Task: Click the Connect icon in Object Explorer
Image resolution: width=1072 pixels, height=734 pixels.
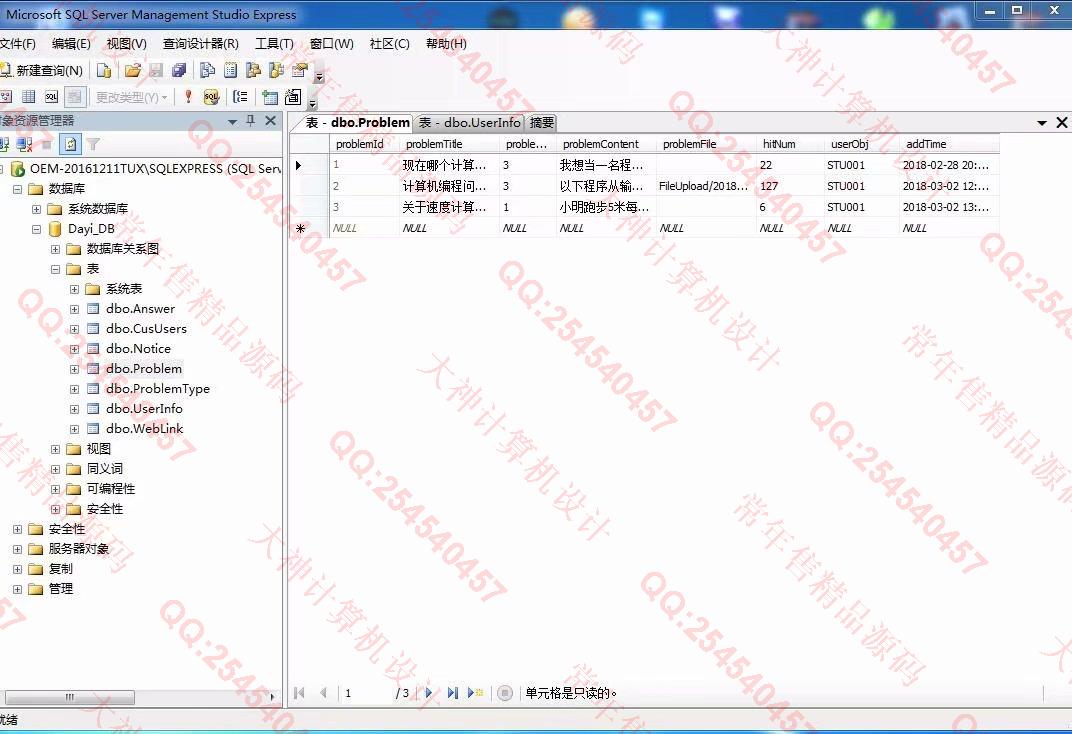Action: pos(5,144)
